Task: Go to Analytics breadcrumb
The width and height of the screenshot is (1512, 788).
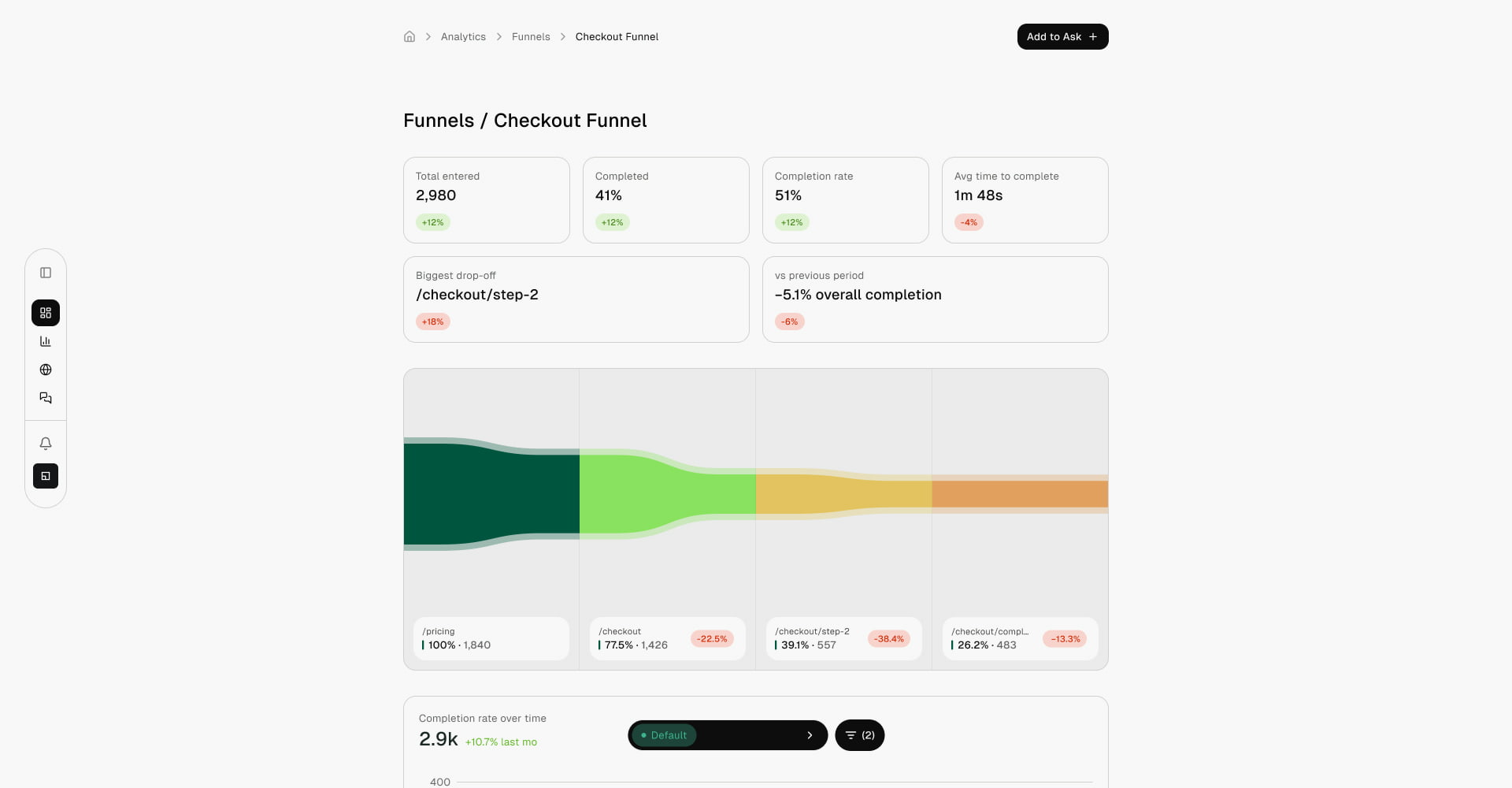Action: pyautogui.click(x=463, y=37)
